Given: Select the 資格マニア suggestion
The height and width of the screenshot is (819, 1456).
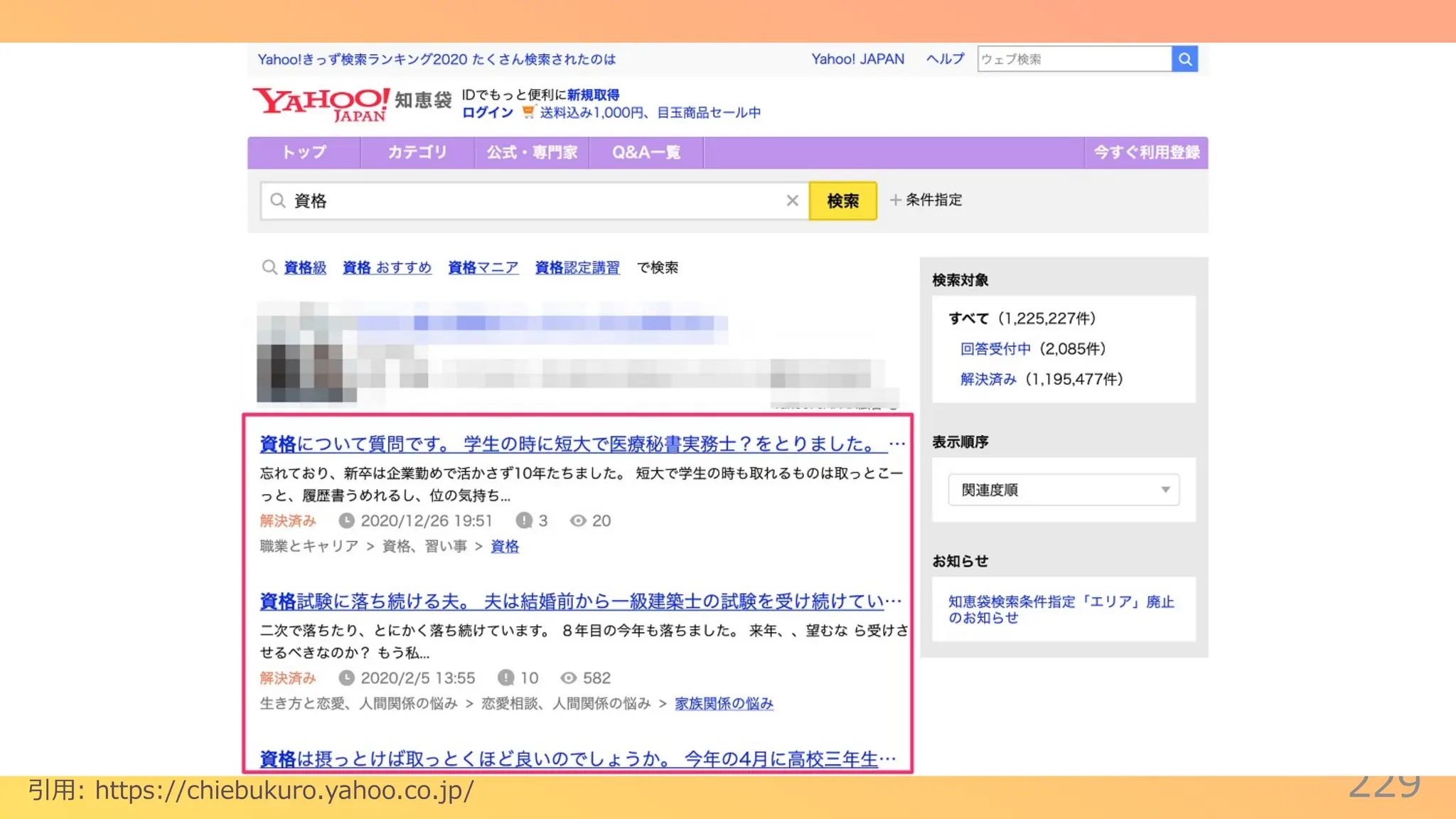Looking at the screenshot, I should pos(483,267).
